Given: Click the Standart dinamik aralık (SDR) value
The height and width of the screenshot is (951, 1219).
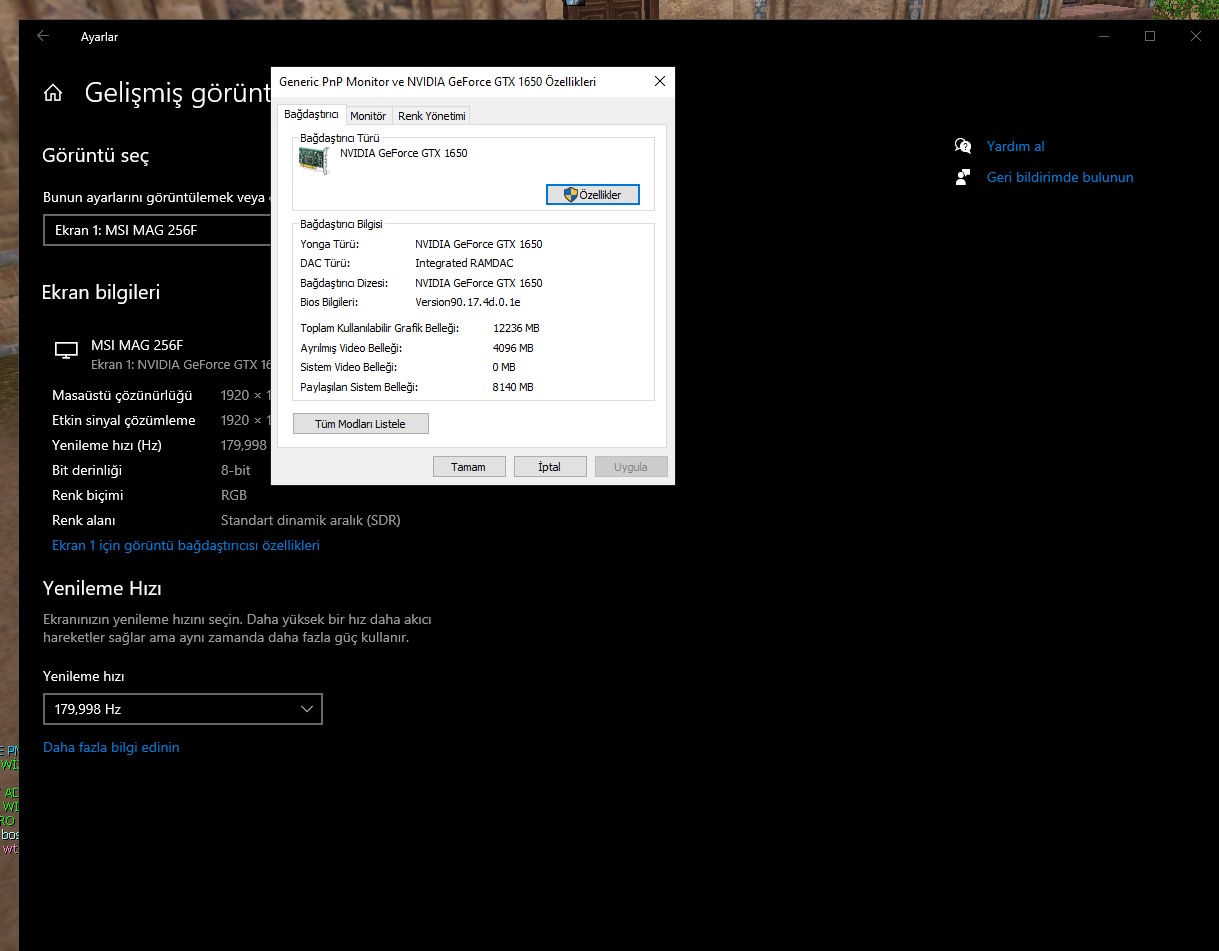Looking at the screenshot, I should tap(310, 520).
